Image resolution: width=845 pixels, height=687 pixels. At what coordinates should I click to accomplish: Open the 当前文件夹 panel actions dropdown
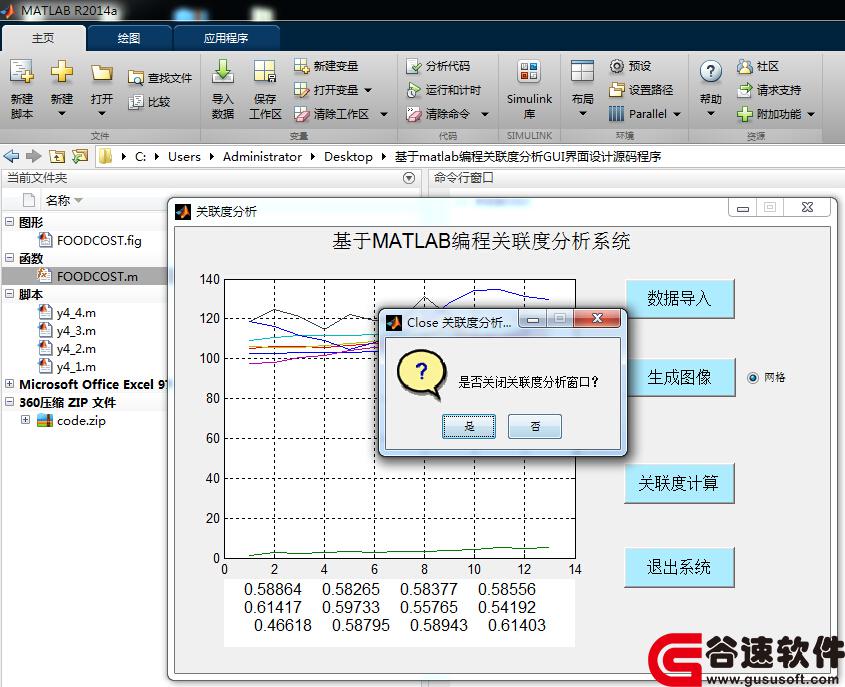409,178
